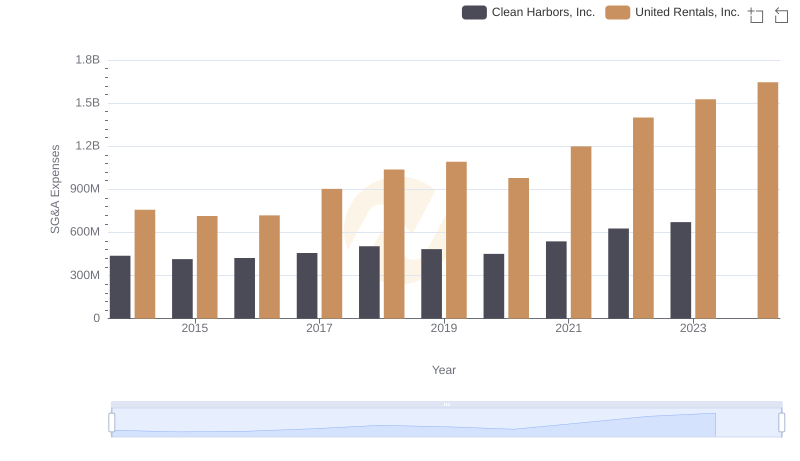This screenshot has width=800, height=461.
Task: Click the zoom reset restore icon
Action: (781, 15)
